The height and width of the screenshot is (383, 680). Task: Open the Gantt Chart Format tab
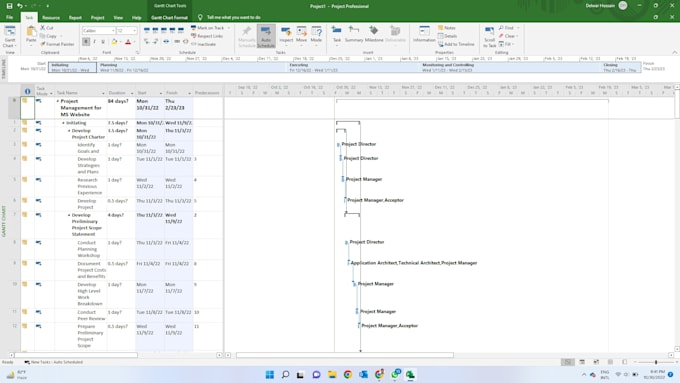169,18
